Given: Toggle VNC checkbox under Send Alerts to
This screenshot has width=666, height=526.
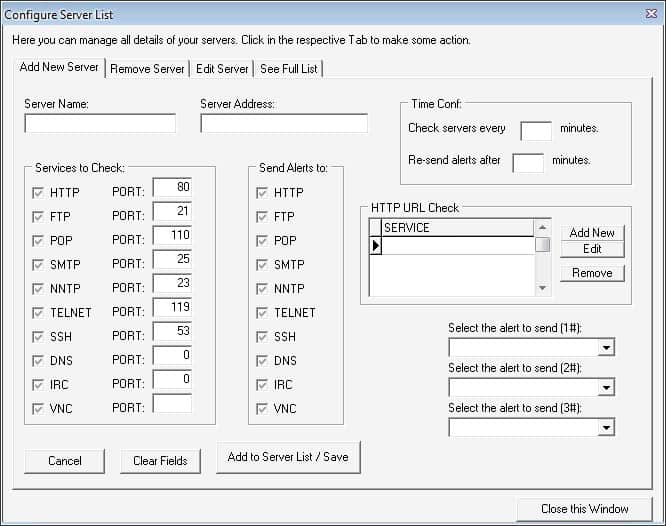Looking at the screenshot, I should [x=262, y=408].
